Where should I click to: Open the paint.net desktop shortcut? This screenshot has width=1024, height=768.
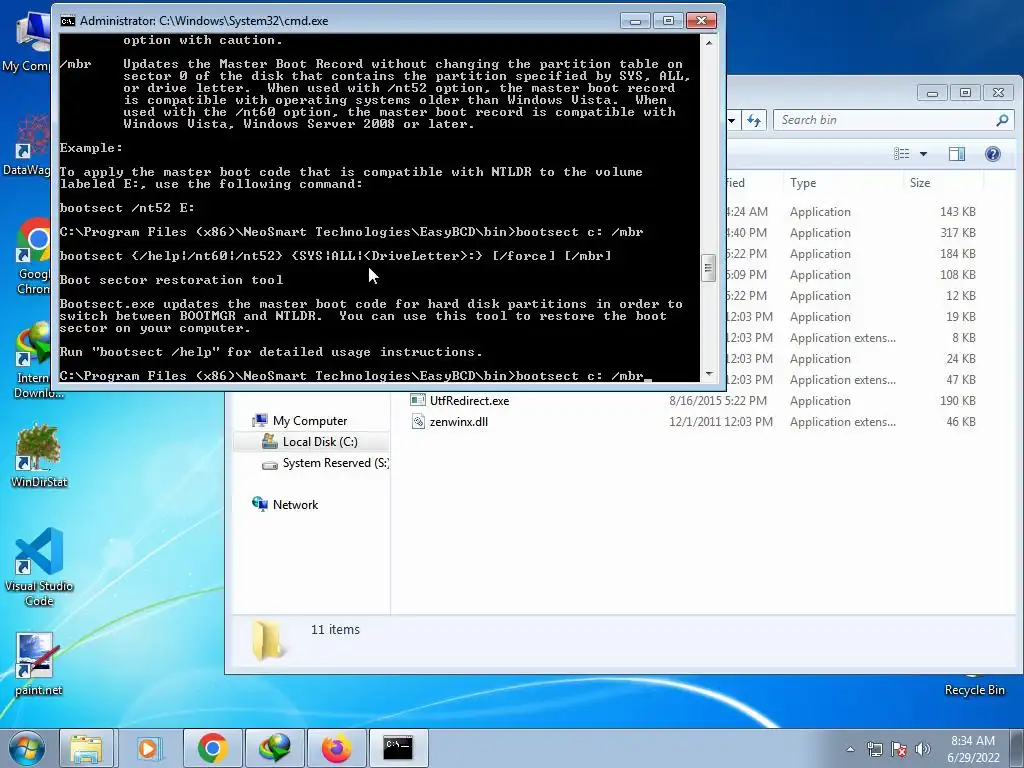37,664
